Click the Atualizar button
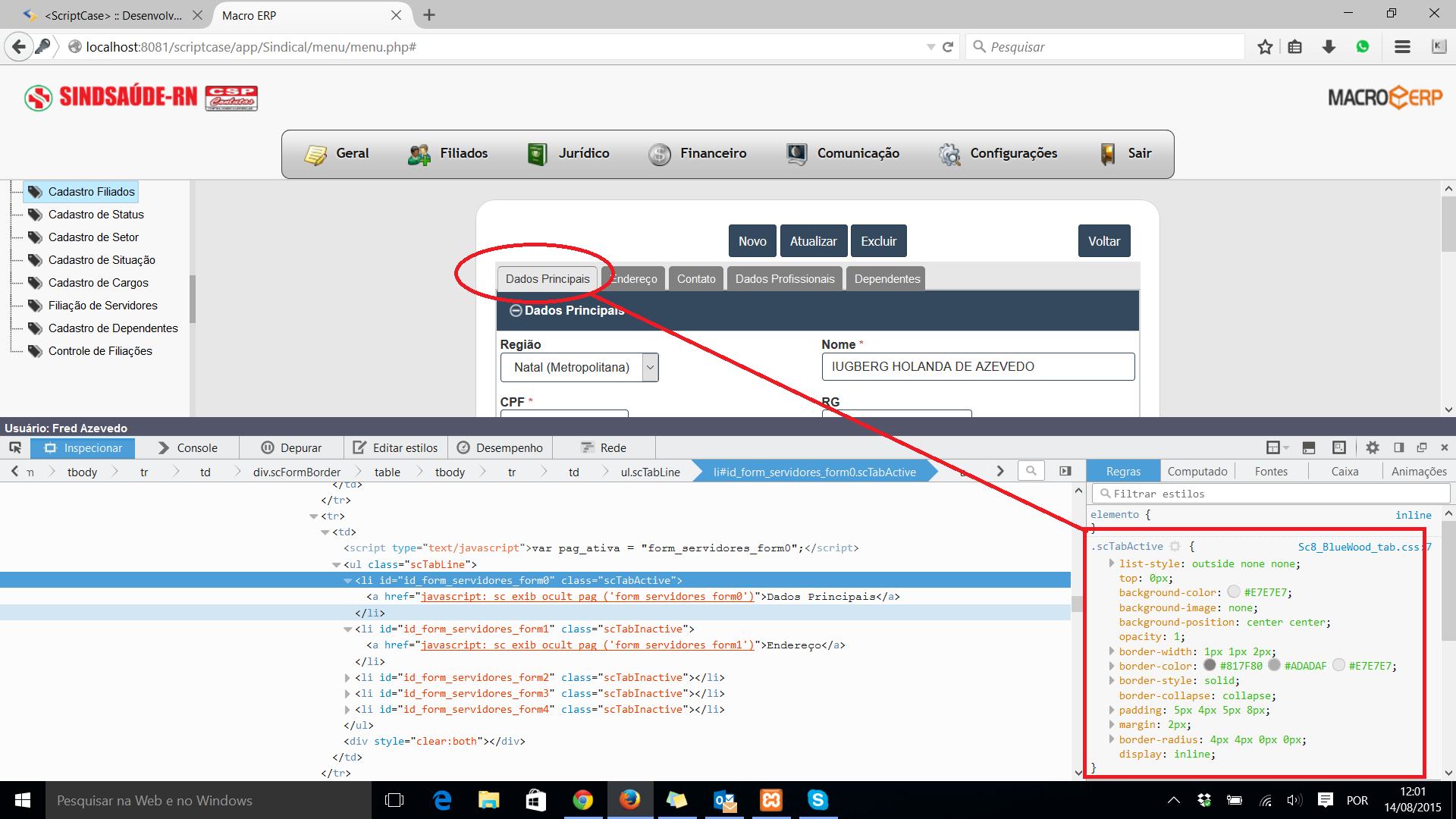Viewport: 1456px width, 819px height. tap(813, 241)
